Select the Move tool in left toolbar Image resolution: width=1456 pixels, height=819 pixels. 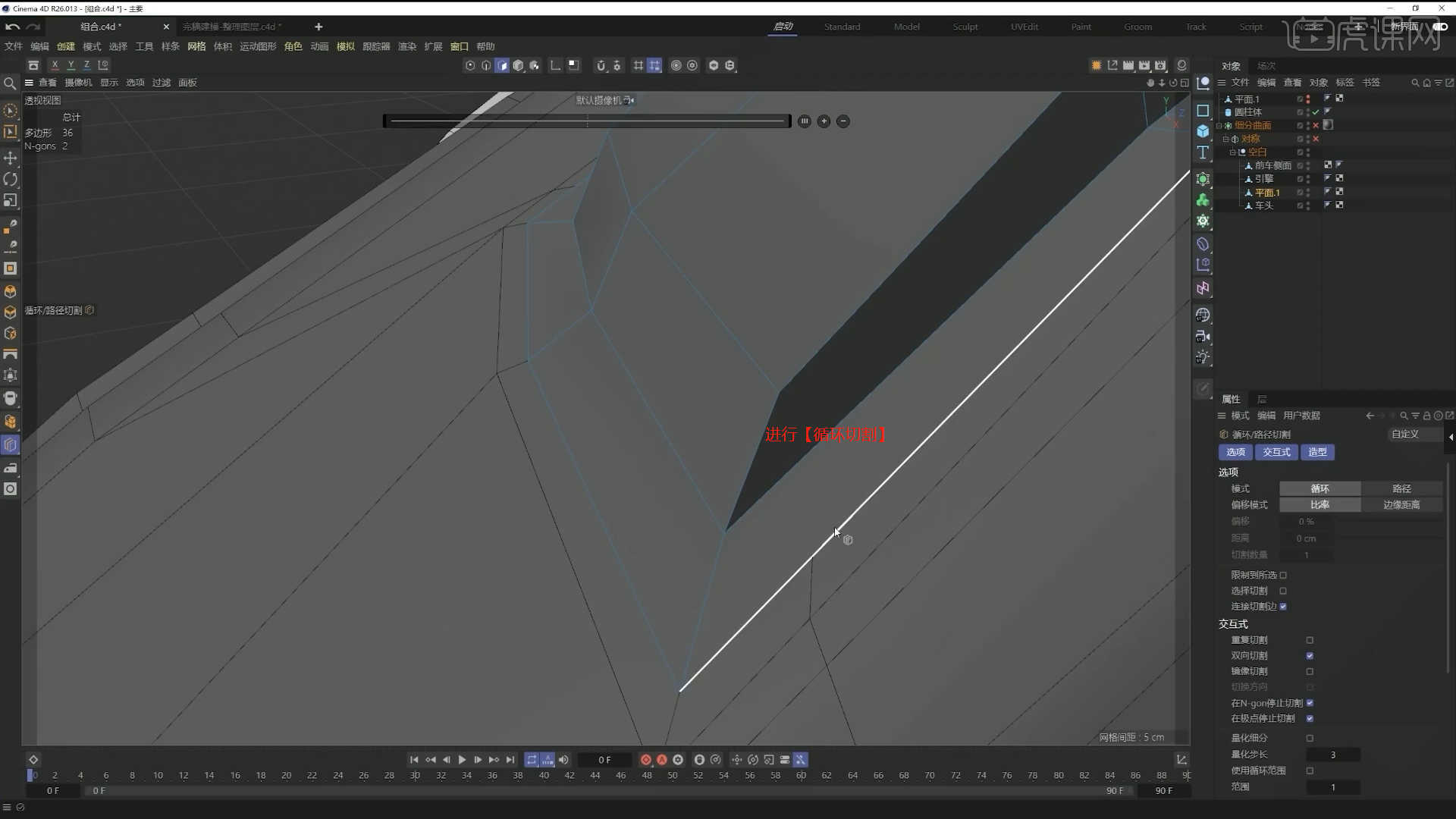click(x=11, y=158)
